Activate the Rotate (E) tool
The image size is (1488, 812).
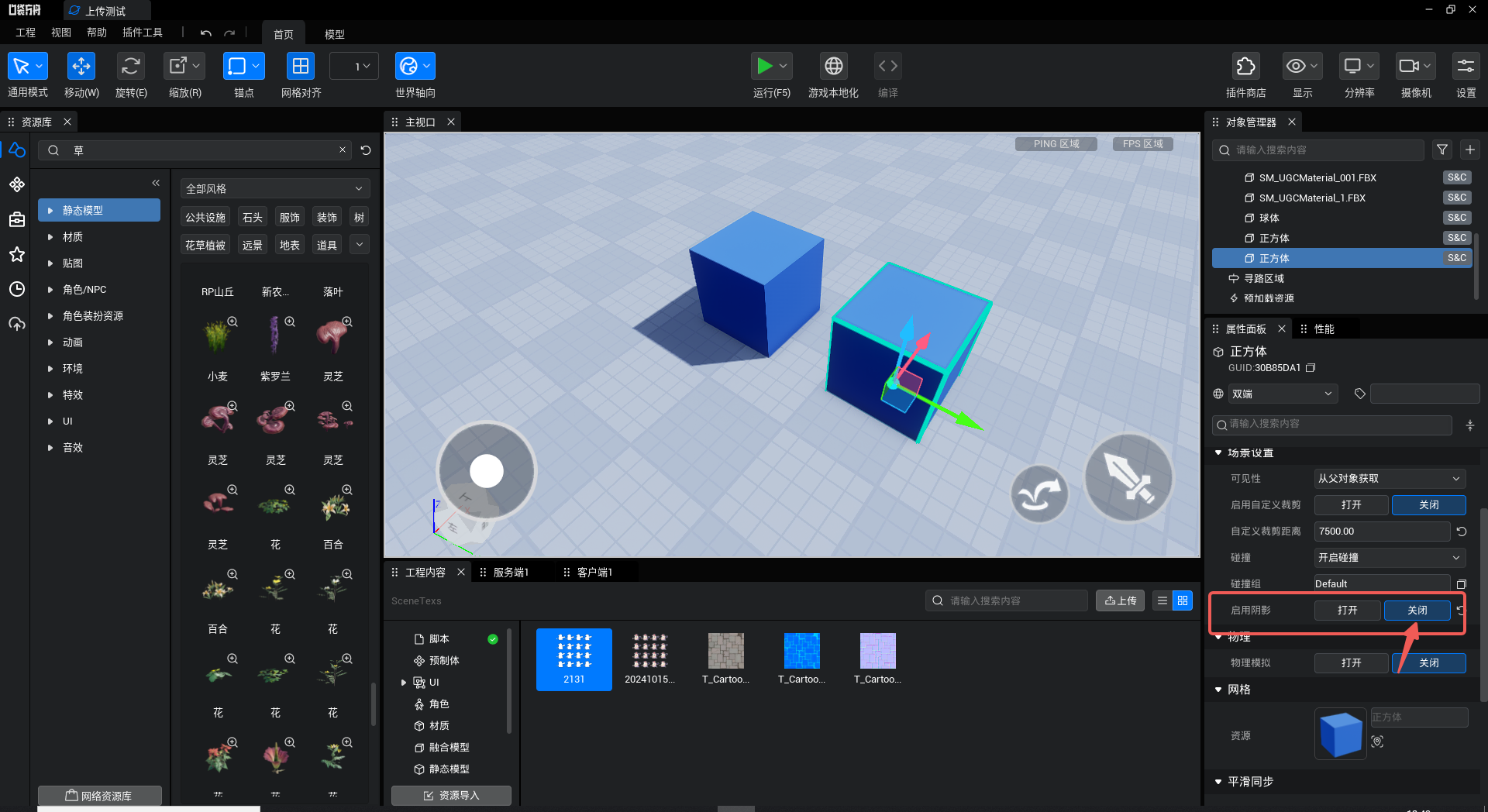pyautogui.click(x=130, y=66)
